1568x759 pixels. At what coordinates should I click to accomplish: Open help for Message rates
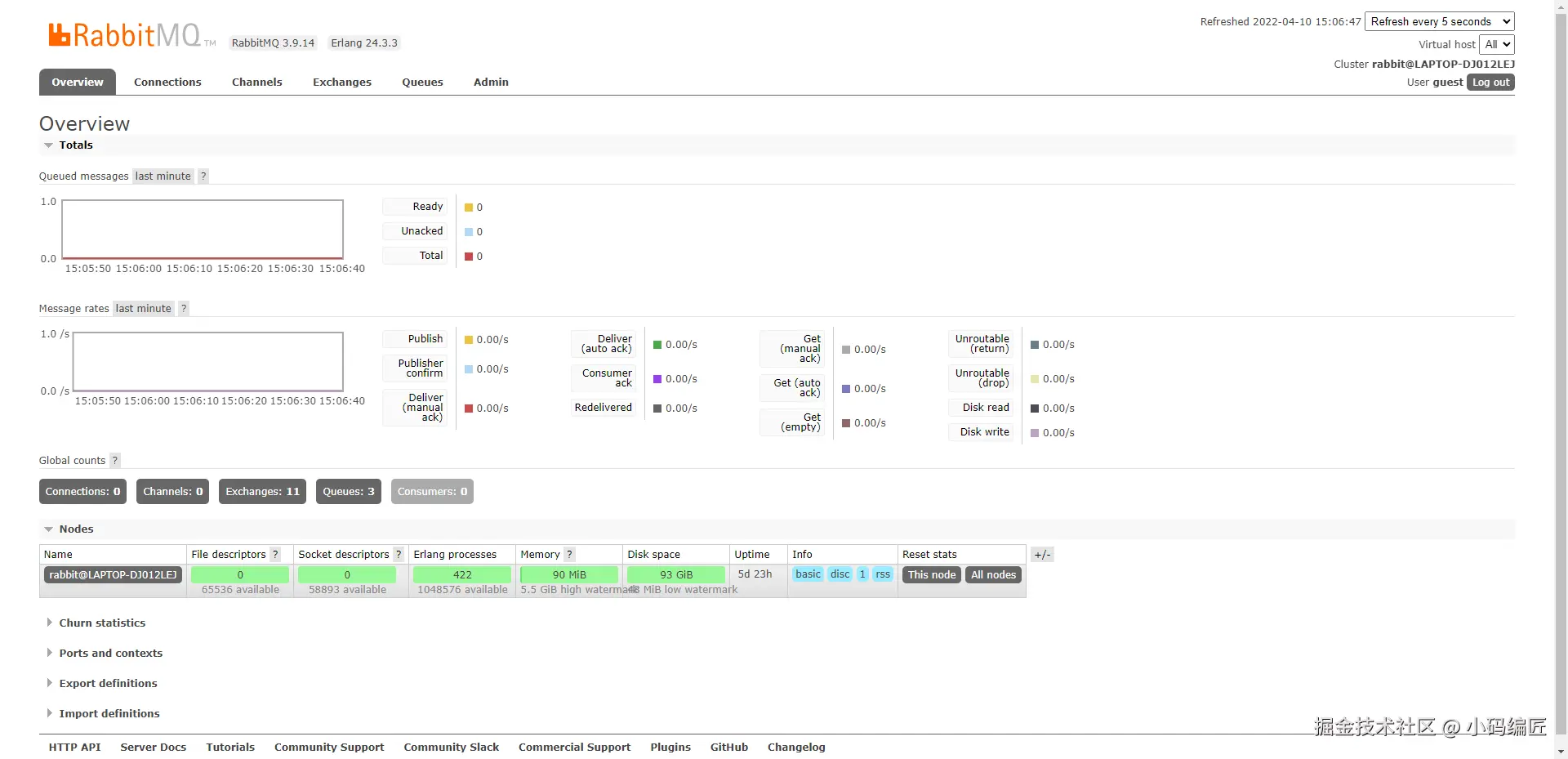(x=184, y=309)
